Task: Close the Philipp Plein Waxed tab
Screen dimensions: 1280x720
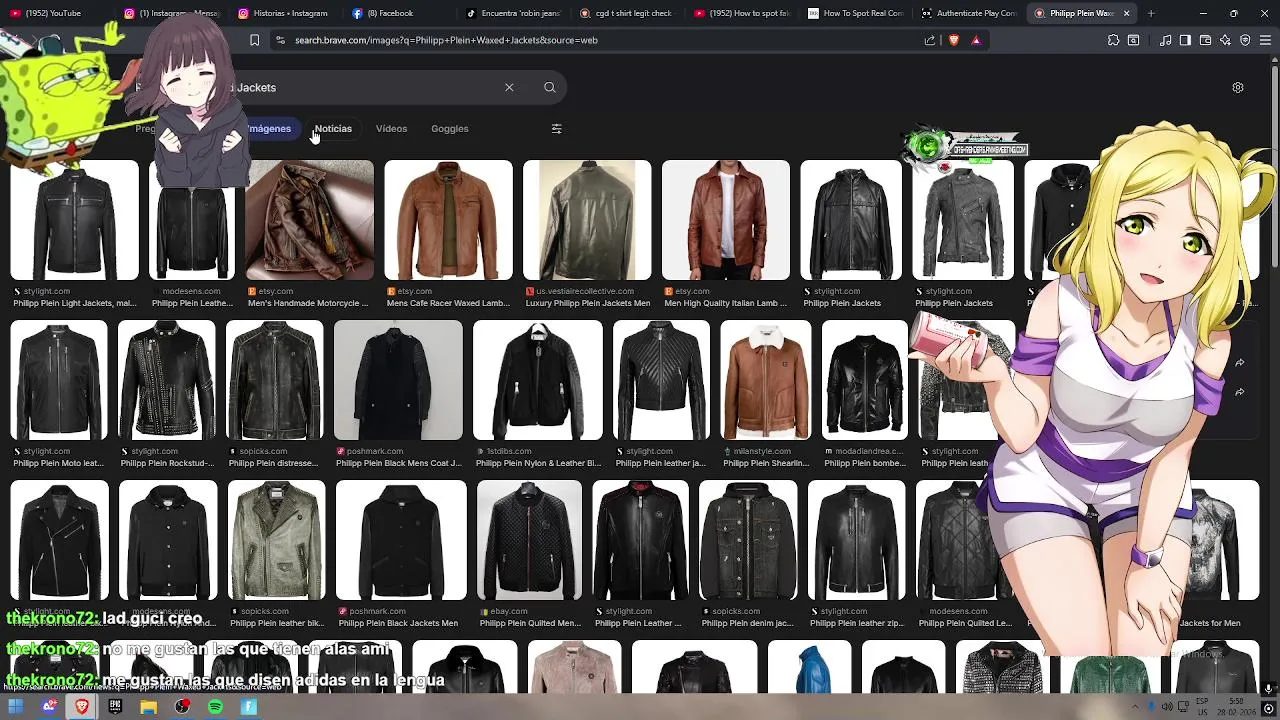Action: (1127, 13)
